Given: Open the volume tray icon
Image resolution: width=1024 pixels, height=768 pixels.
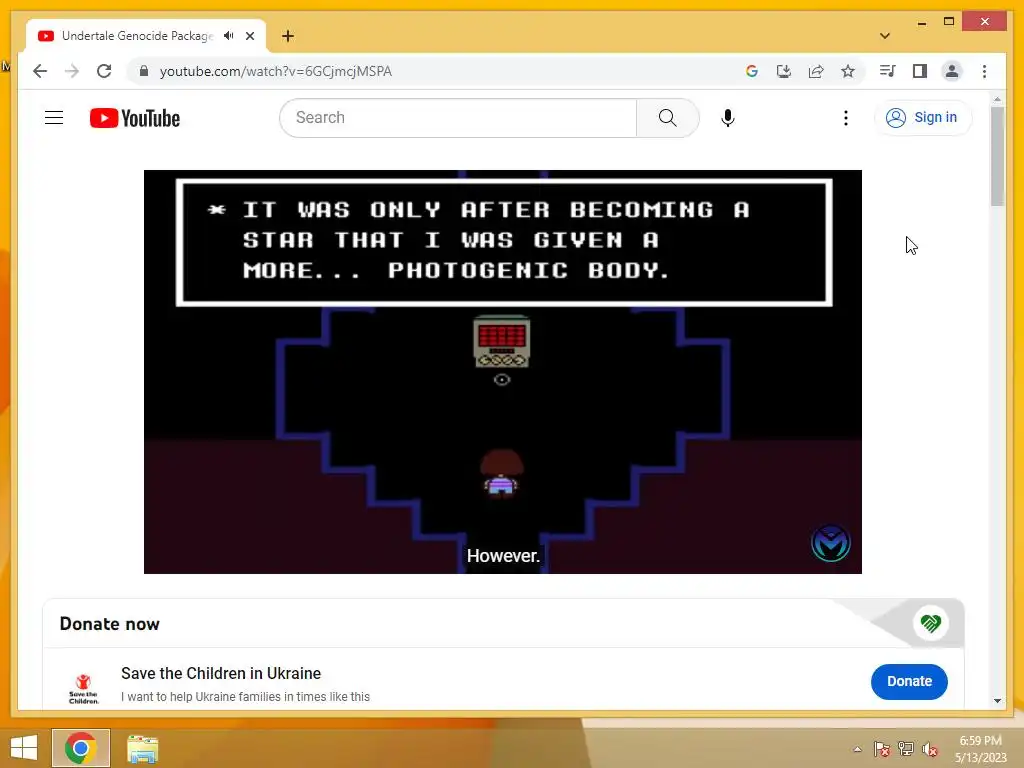Looking at the screenshot, I should coord(930,749).
